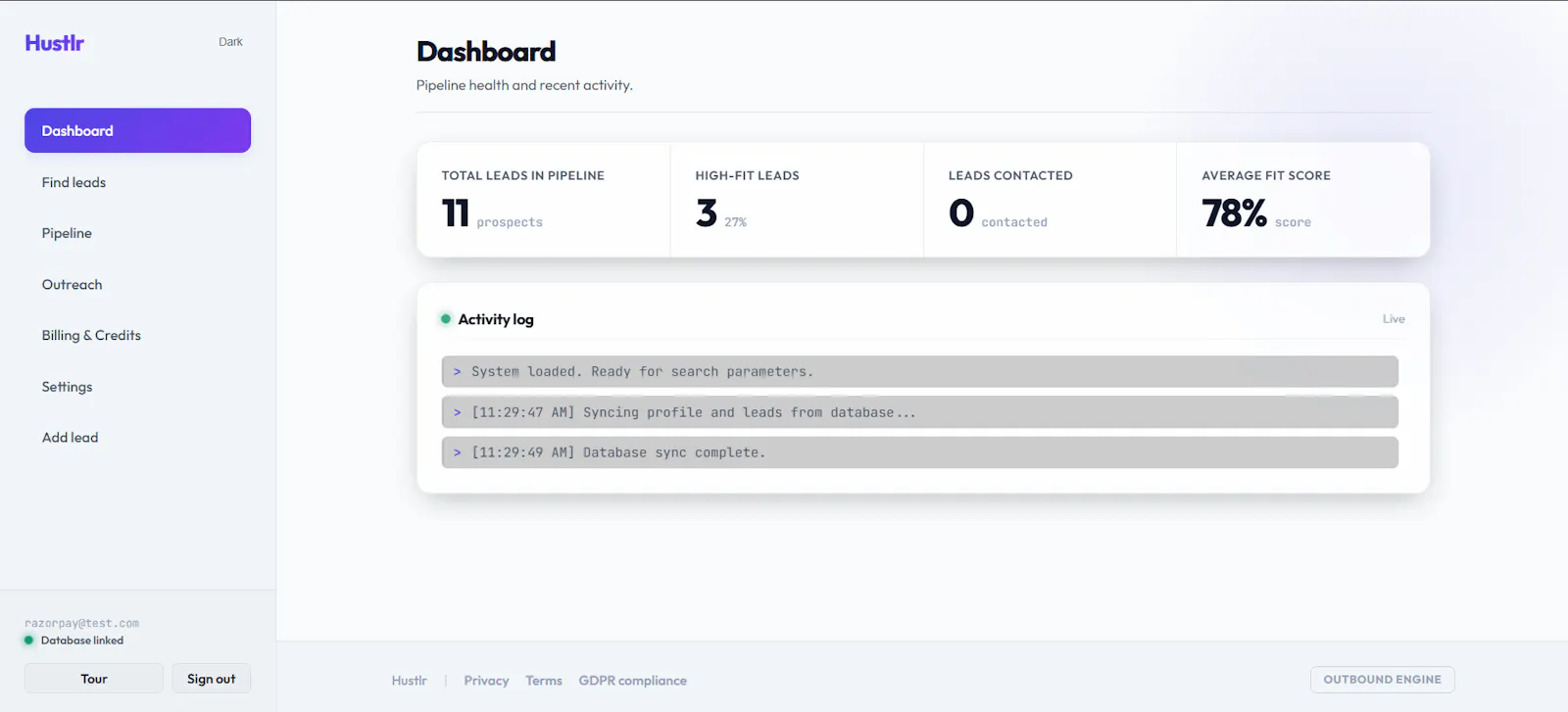
Task: Toggle the Dark theme switch
Action: click(x=230, y=42)
